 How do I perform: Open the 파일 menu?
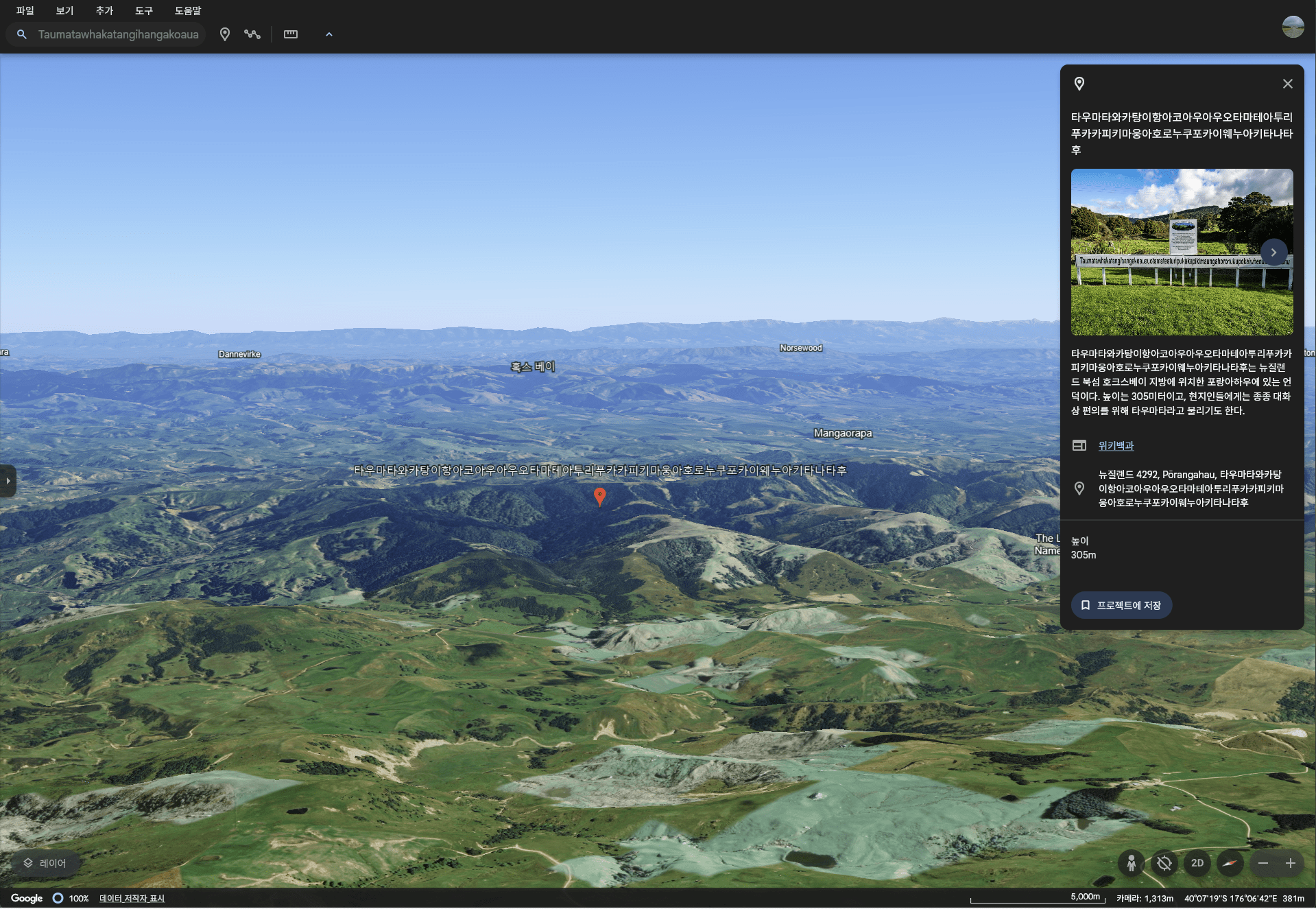tap(25, 10)
